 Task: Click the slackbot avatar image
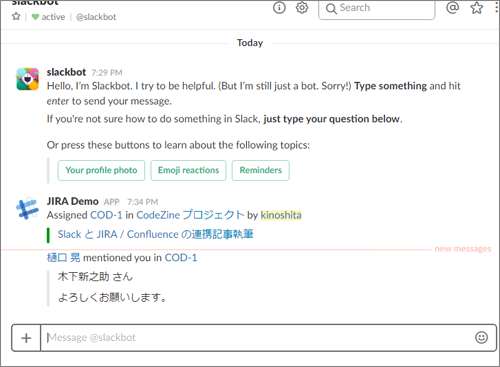pyautogui.click(x=28, y=79)
